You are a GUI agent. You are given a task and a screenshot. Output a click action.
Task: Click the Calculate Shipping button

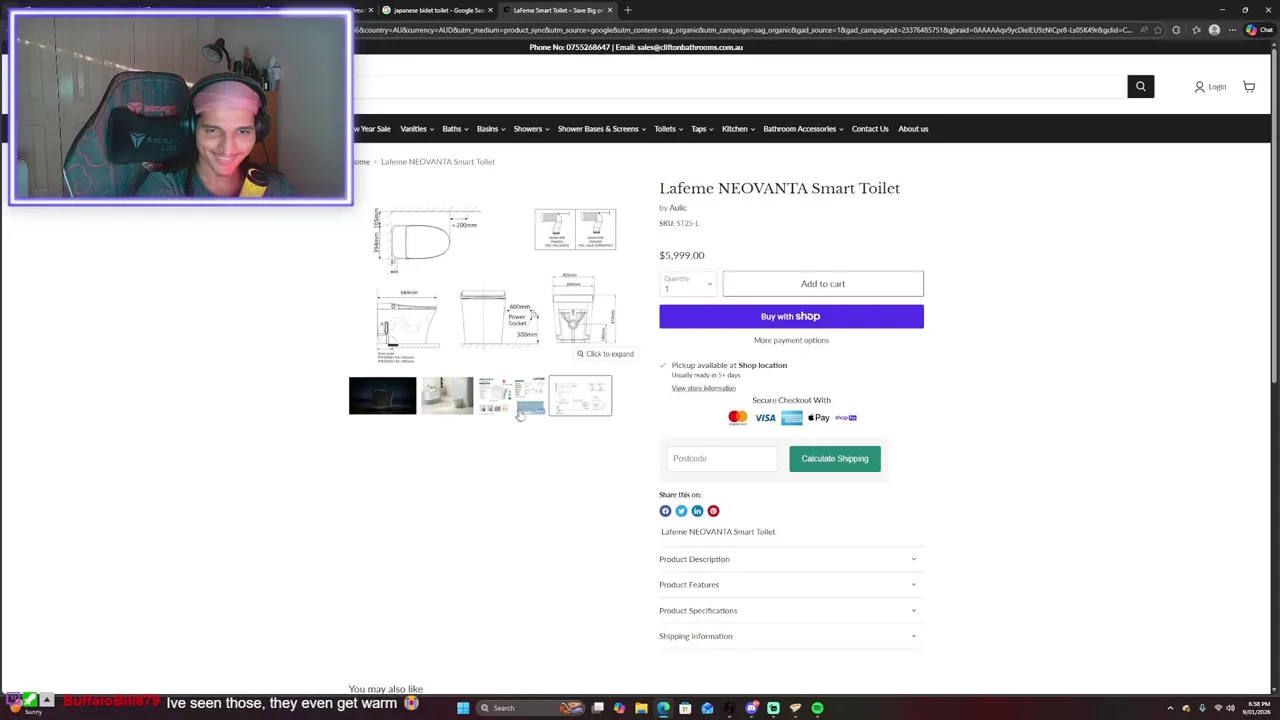click(835, 459)
